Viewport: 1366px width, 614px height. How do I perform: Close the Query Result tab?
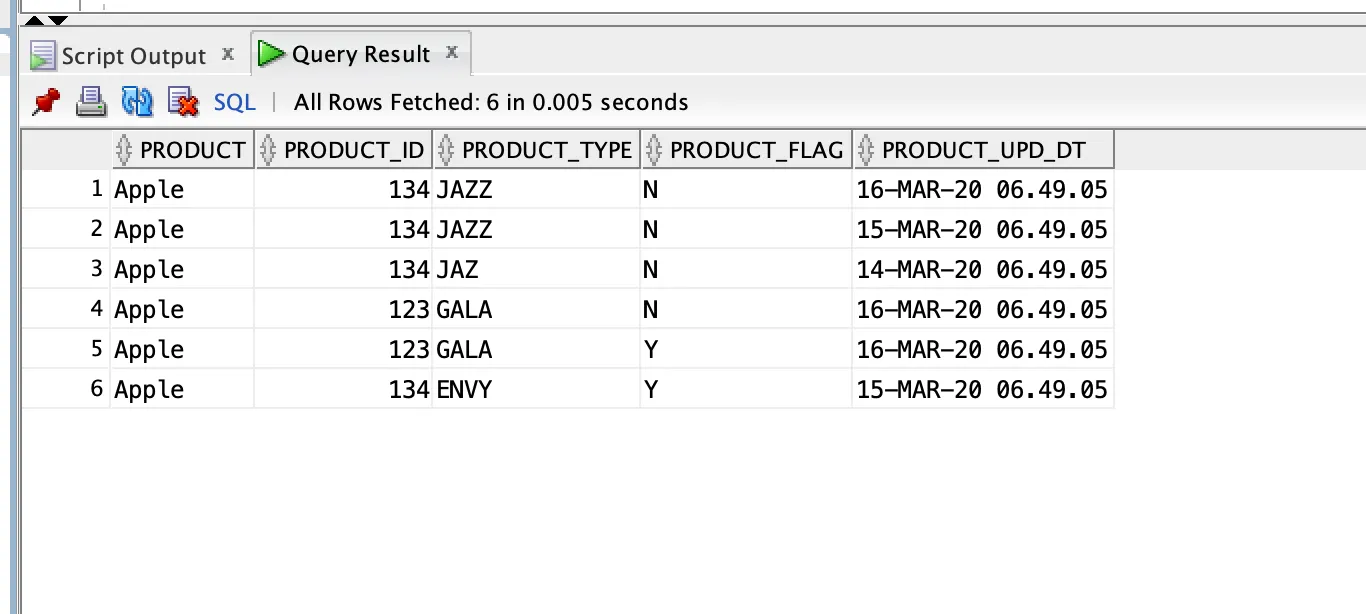(x=452, y=52)
